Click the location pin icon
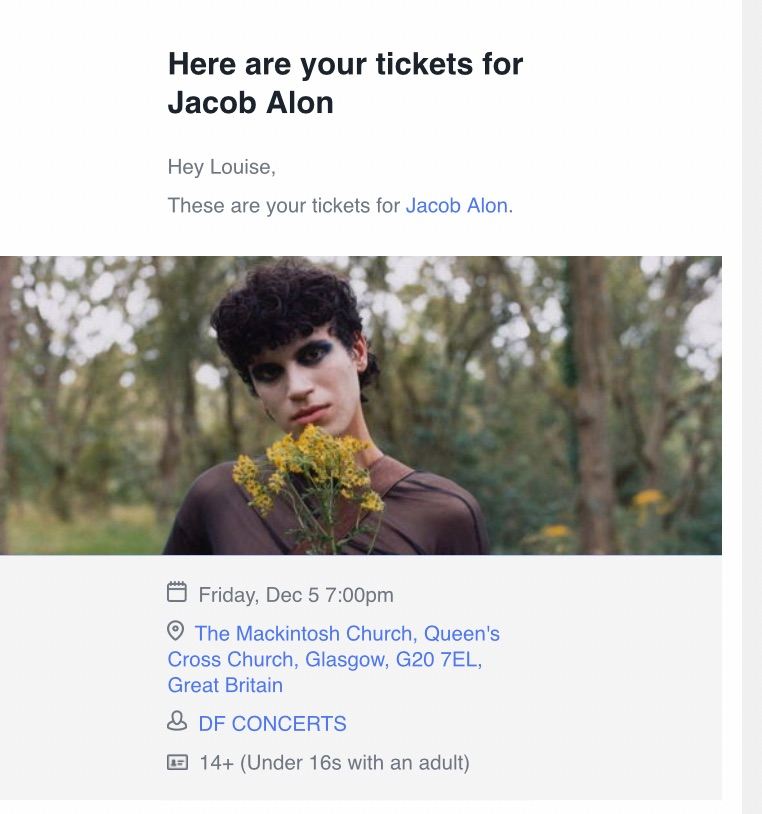 pos(177,632)
